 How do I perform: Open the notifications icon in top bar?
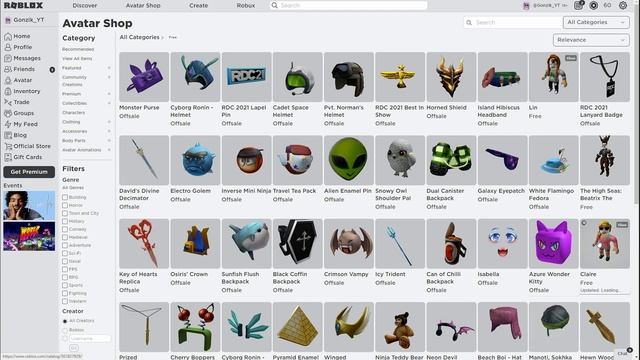click(578, 5)
